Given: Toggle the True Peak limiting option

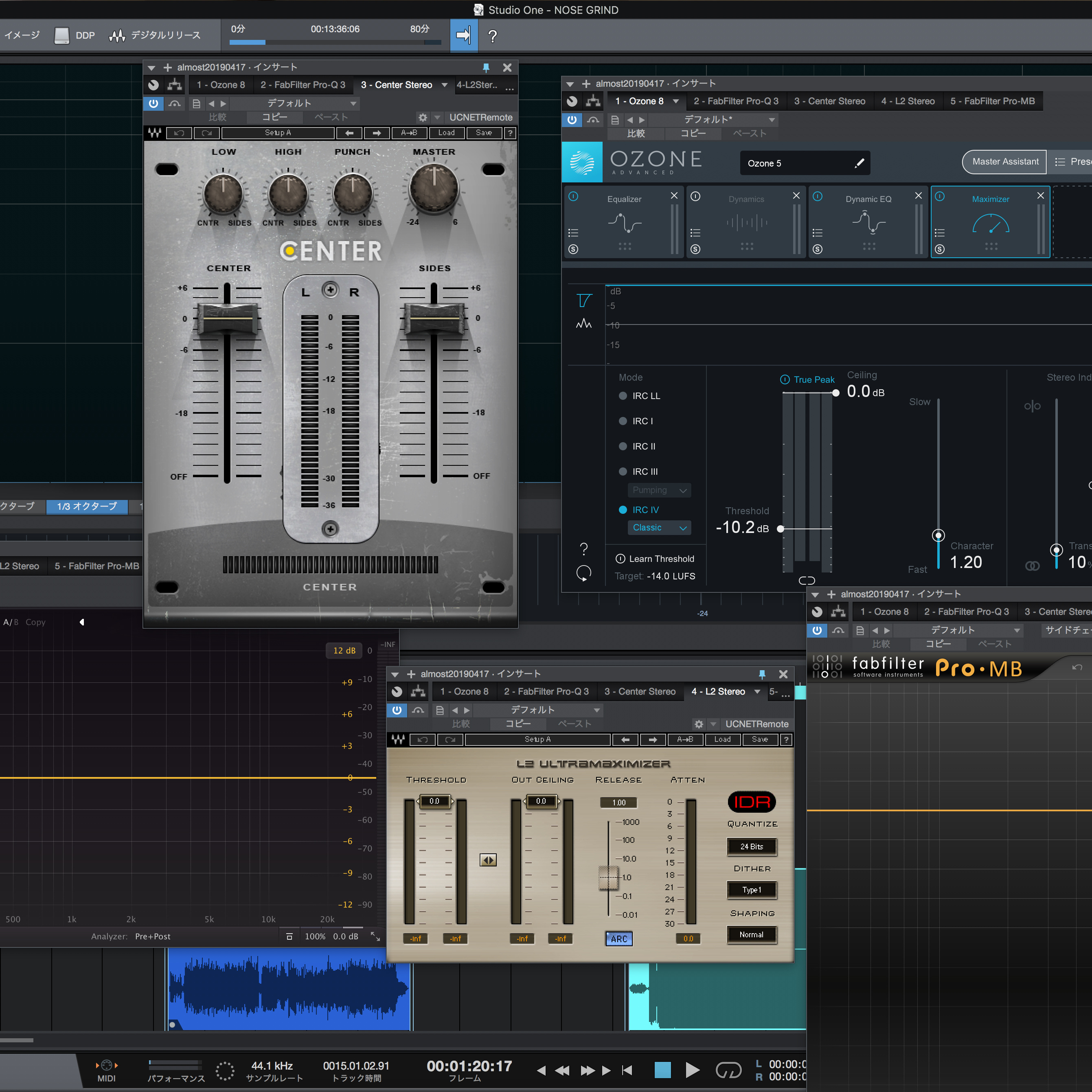Looking at the screenshot, I should (785, 380).
